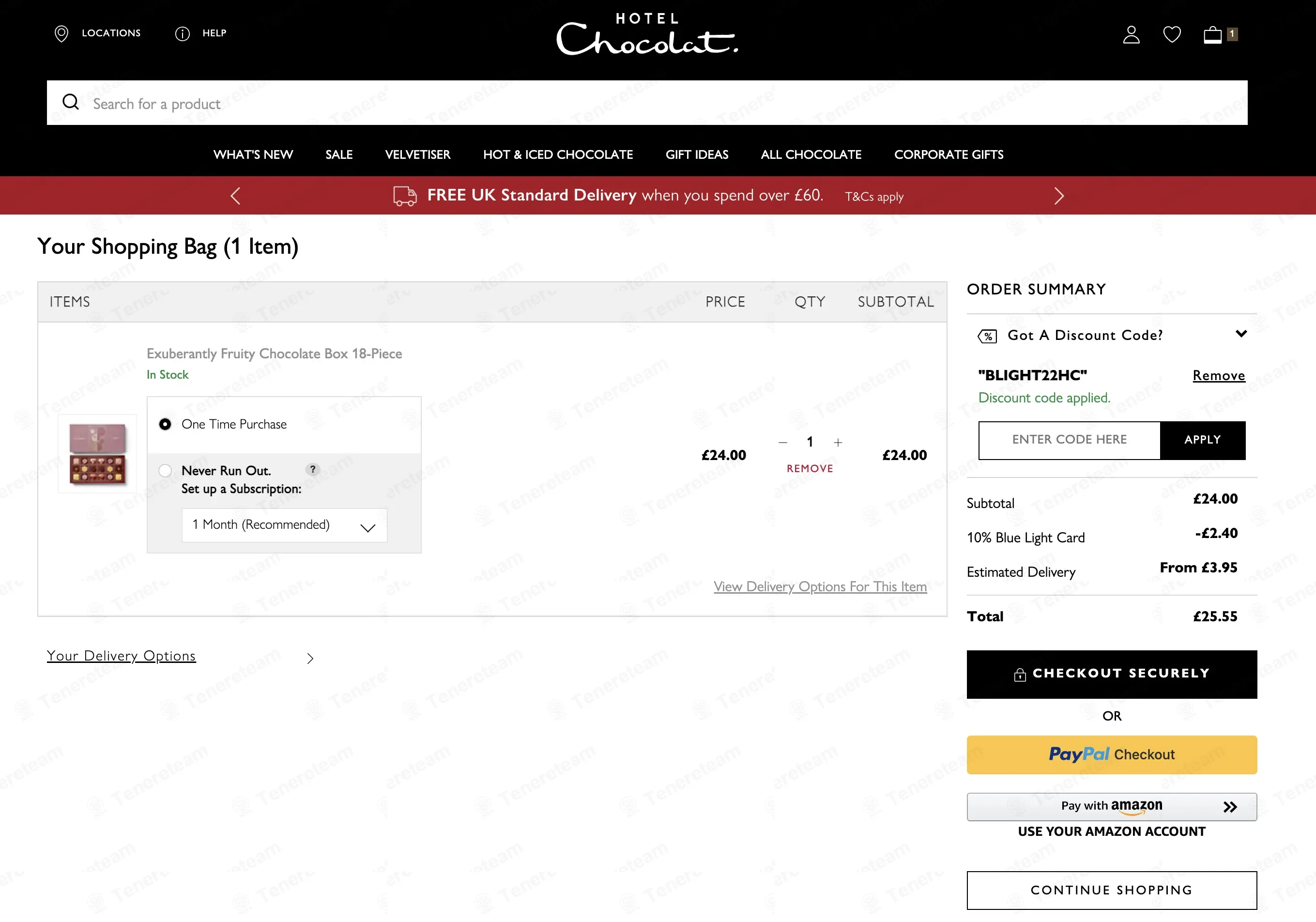Click the bag item count badge
The width and height of the screenshot is (1316, 922).
[x=1232, y=34]
